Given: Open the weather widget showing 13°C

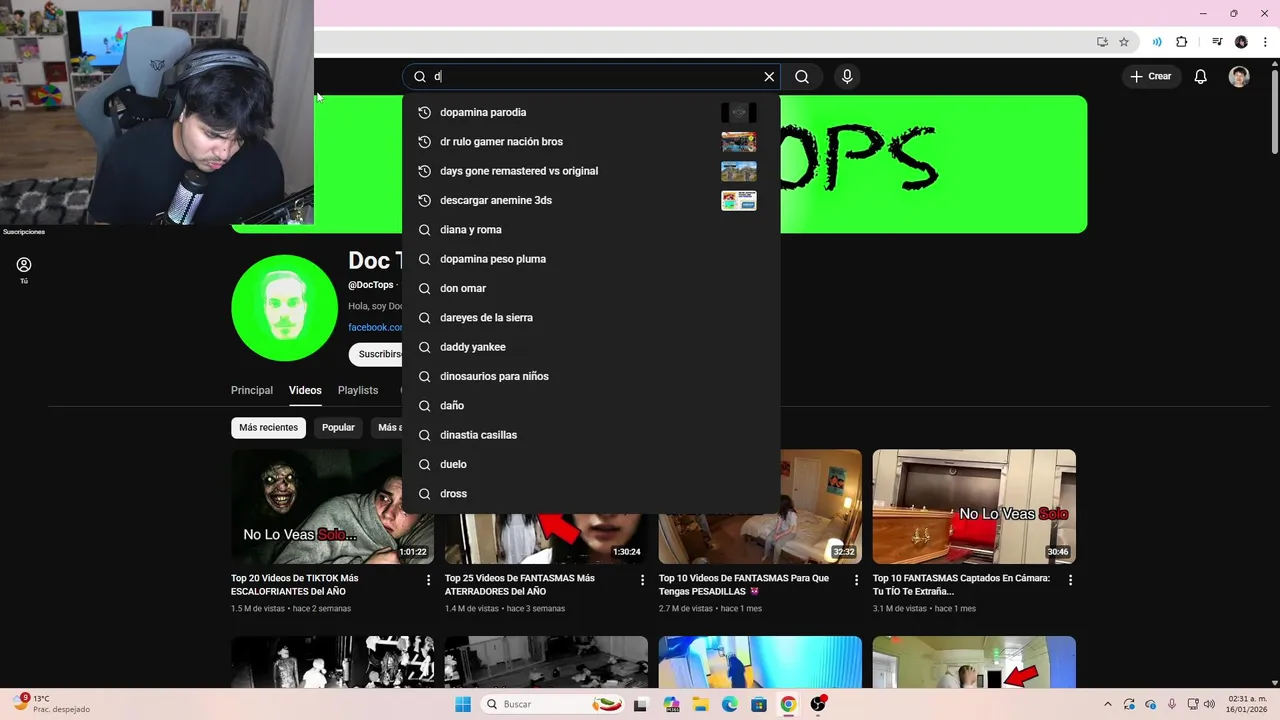Looking at the screenshot, I should coord(52,704).
